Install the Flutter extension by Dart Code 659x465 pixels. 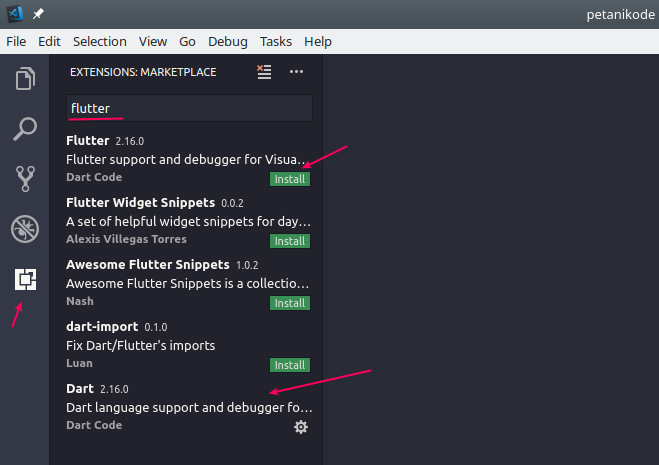tap(290, 179)
